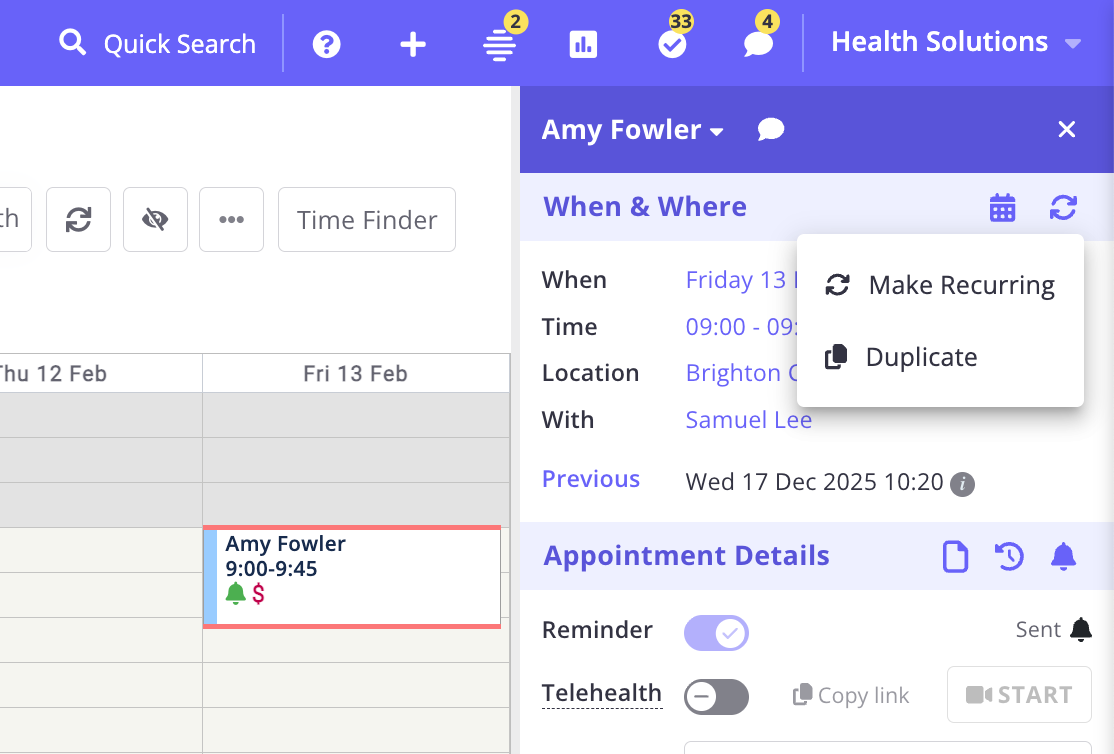Open tasks checkmark icon with badge 33

pos(672,45)
